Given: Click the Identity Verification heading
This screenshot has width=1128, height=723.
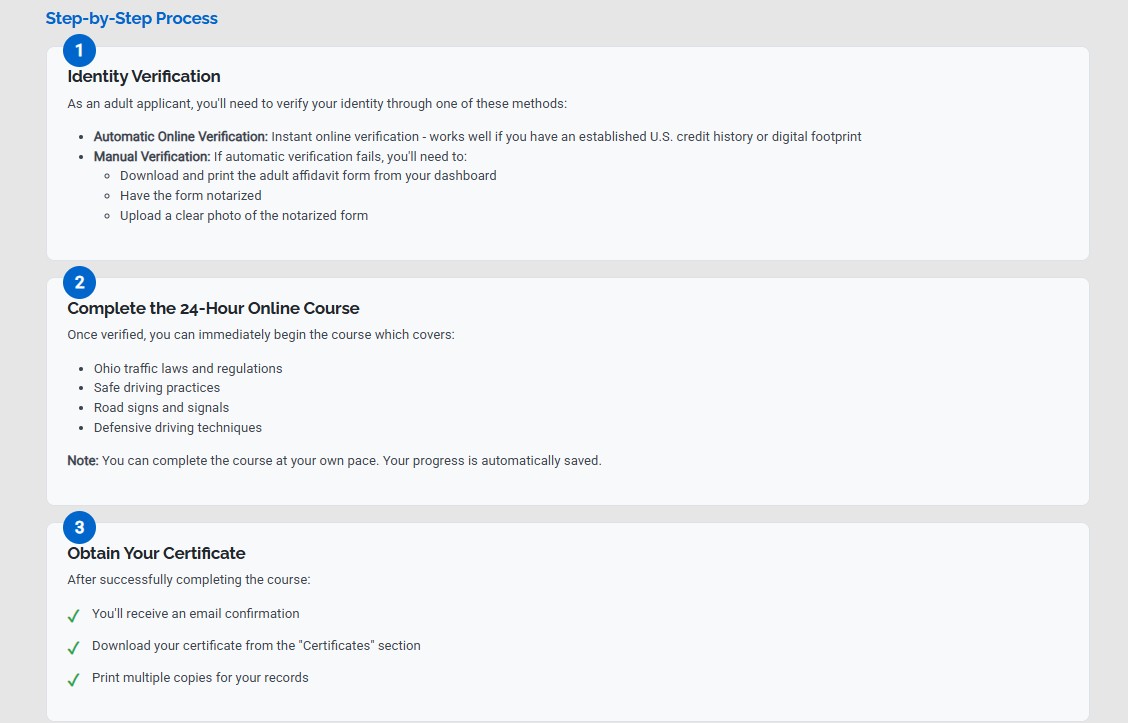Looking at the screenshot, I should (x=144, y=76).
